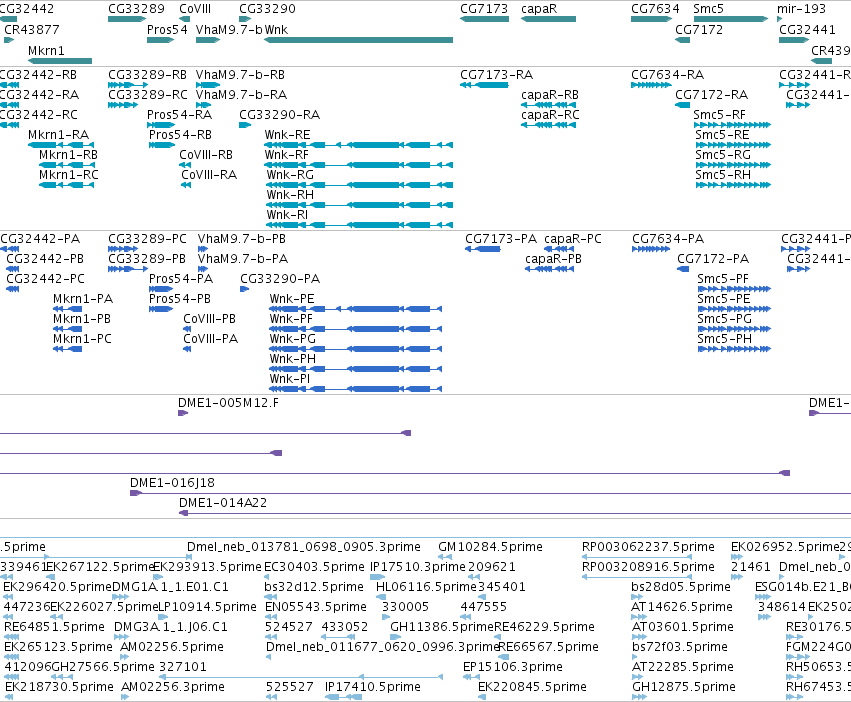
Task: Click the Mkrn1-RA transcript glyph
Action: 61,145
